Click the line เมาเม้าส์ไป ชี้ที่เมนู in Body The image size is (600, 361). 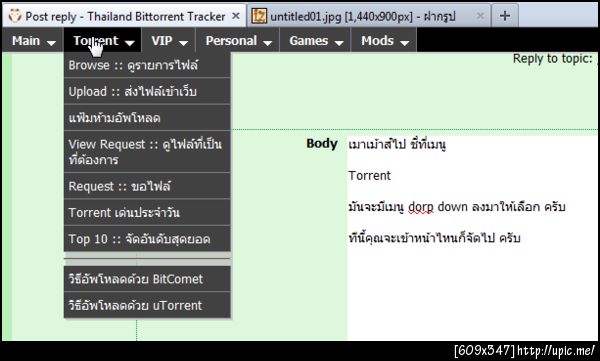point(397,144)
